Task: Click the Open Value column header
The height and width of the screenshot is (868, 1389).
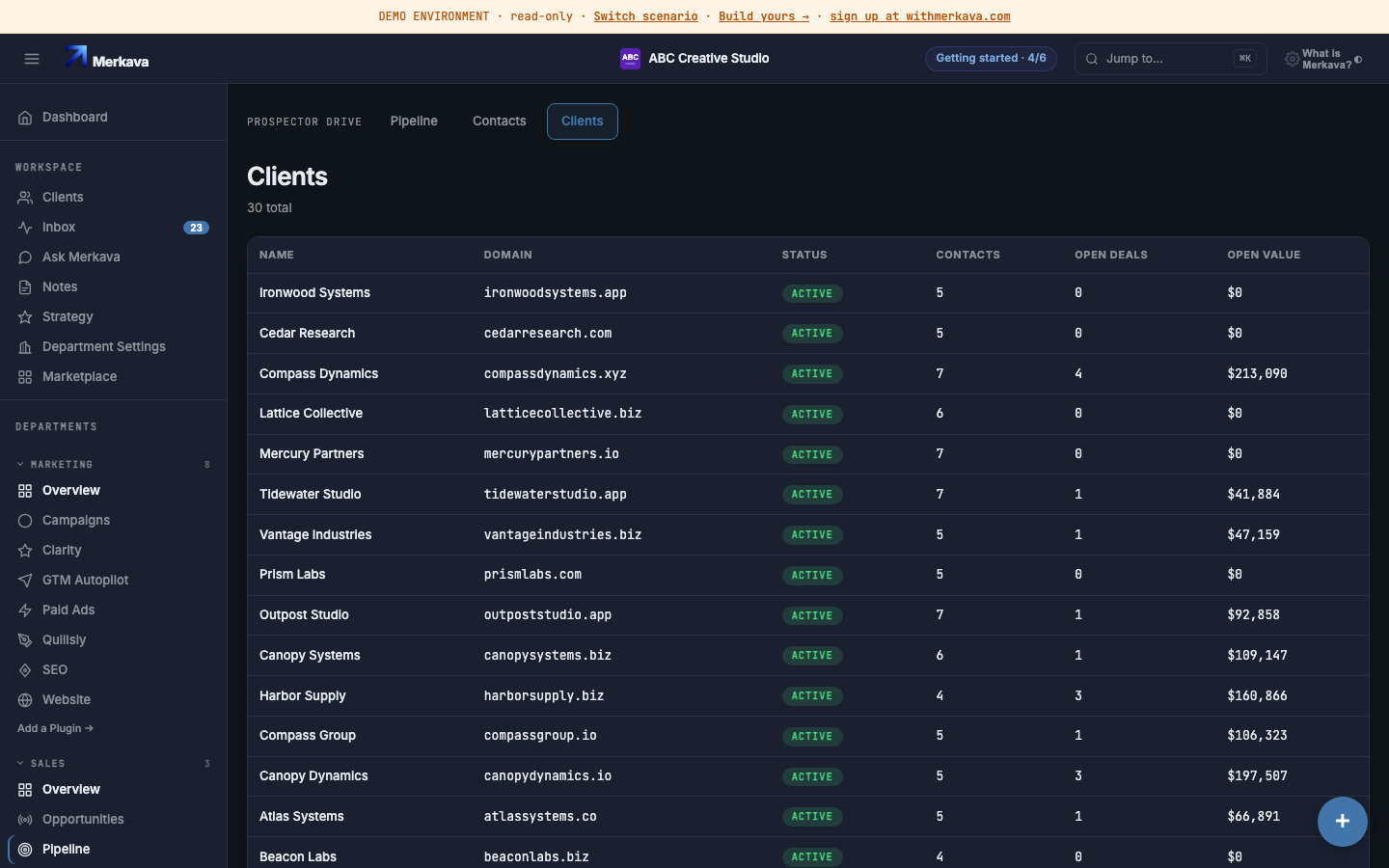Action: [x=1264, y=256]
